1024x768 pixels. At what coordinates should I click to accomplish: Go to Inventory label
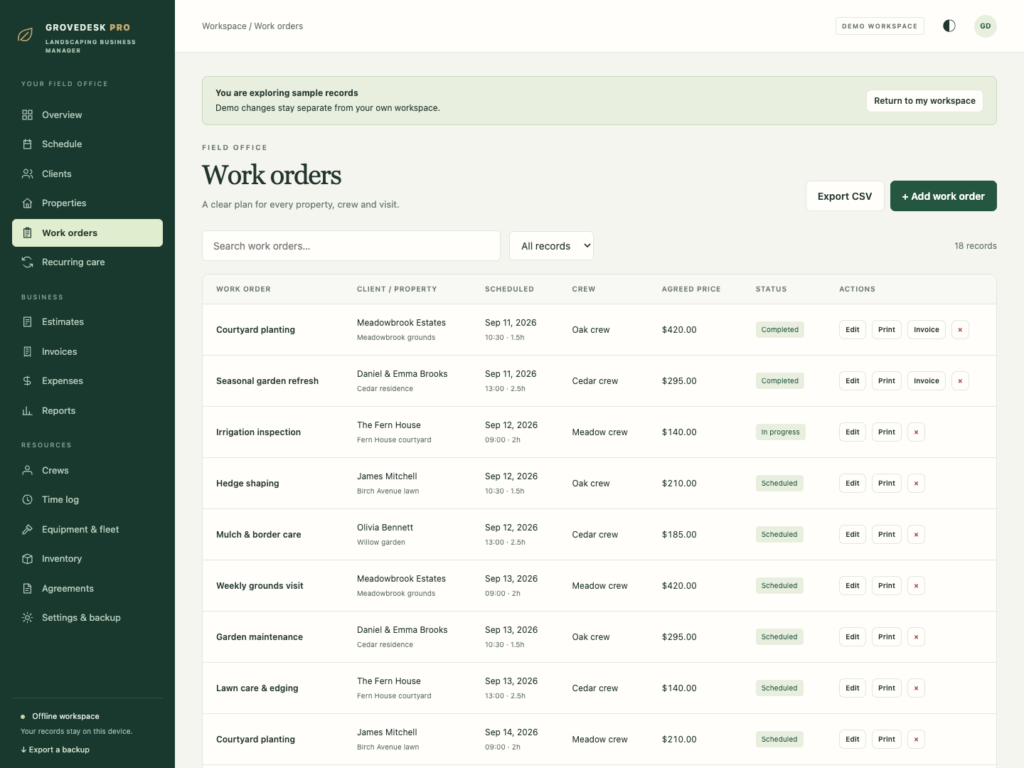click(62, 559)
